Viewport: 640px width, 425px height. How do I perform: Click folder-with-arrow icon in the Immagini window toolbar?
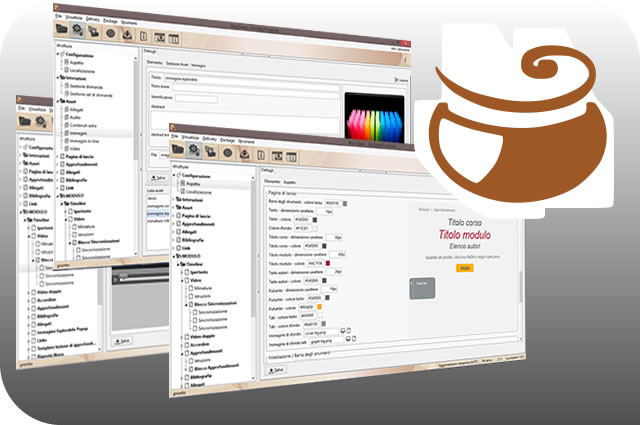pyautogui.click(x=93, y=32)
